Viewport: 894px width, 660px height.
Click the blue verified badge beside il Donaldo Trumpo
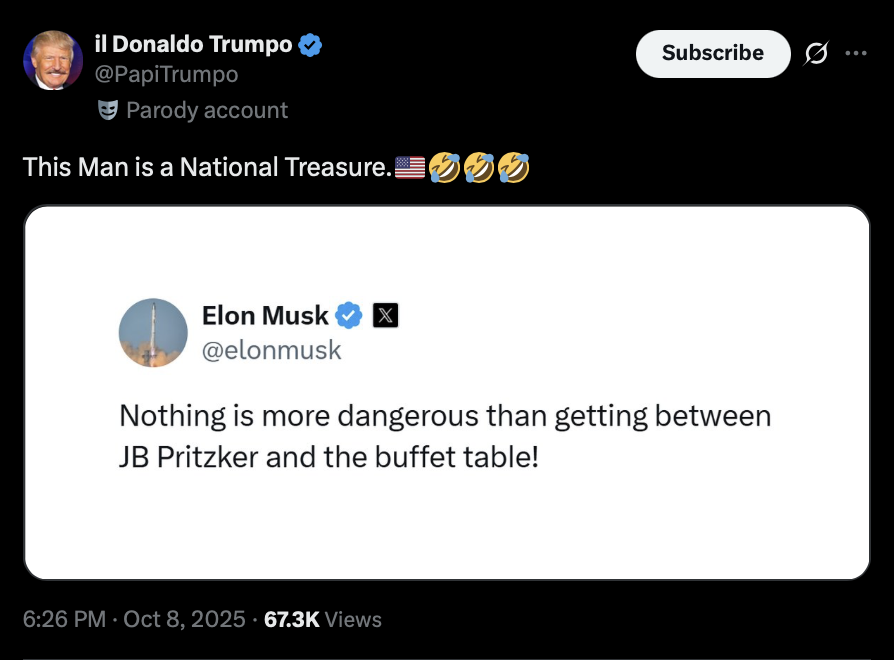click(311, 44)
